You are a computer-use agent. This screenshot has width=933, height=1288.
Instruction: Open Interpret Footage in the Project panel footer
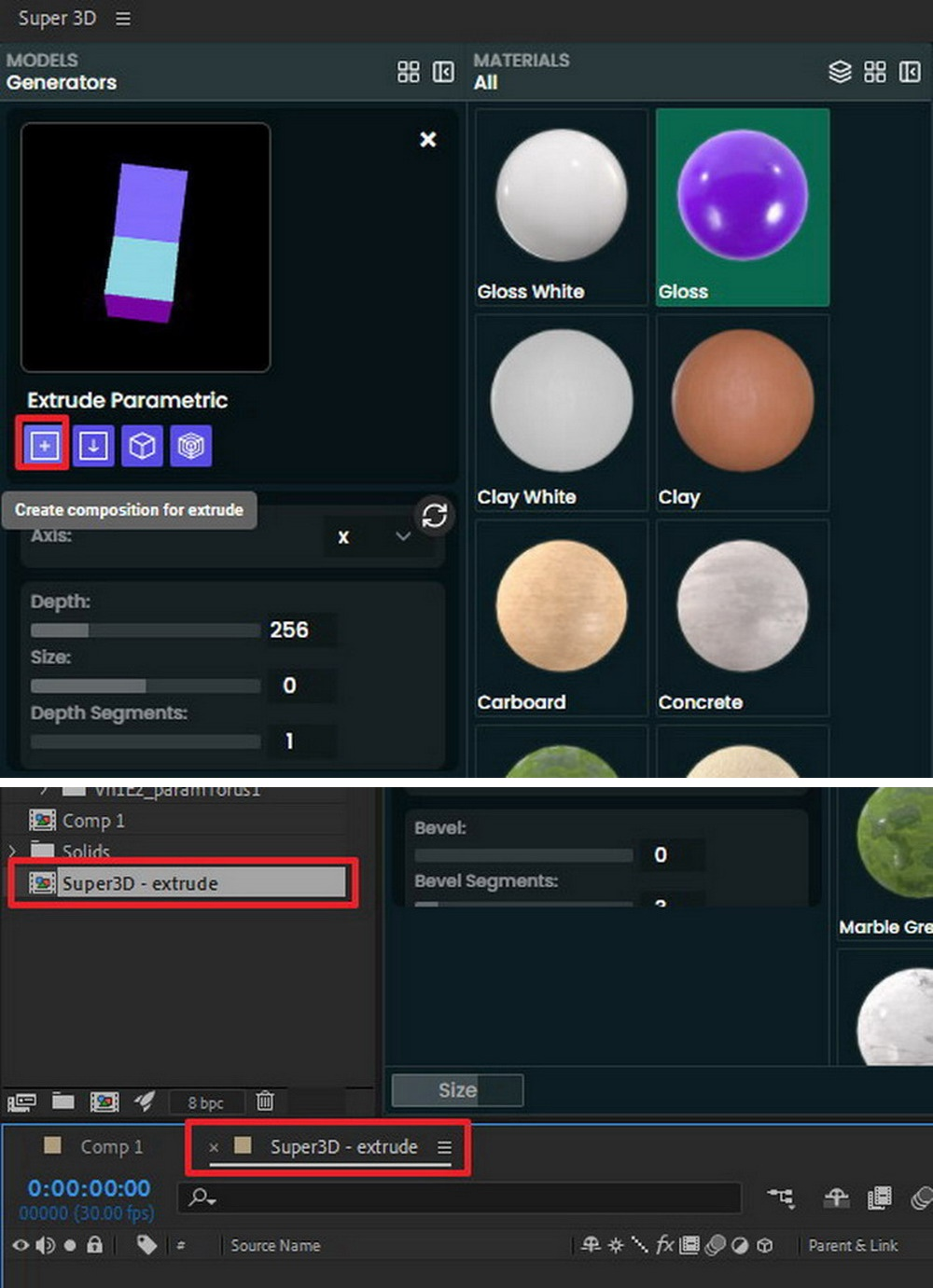[21, 1102]
